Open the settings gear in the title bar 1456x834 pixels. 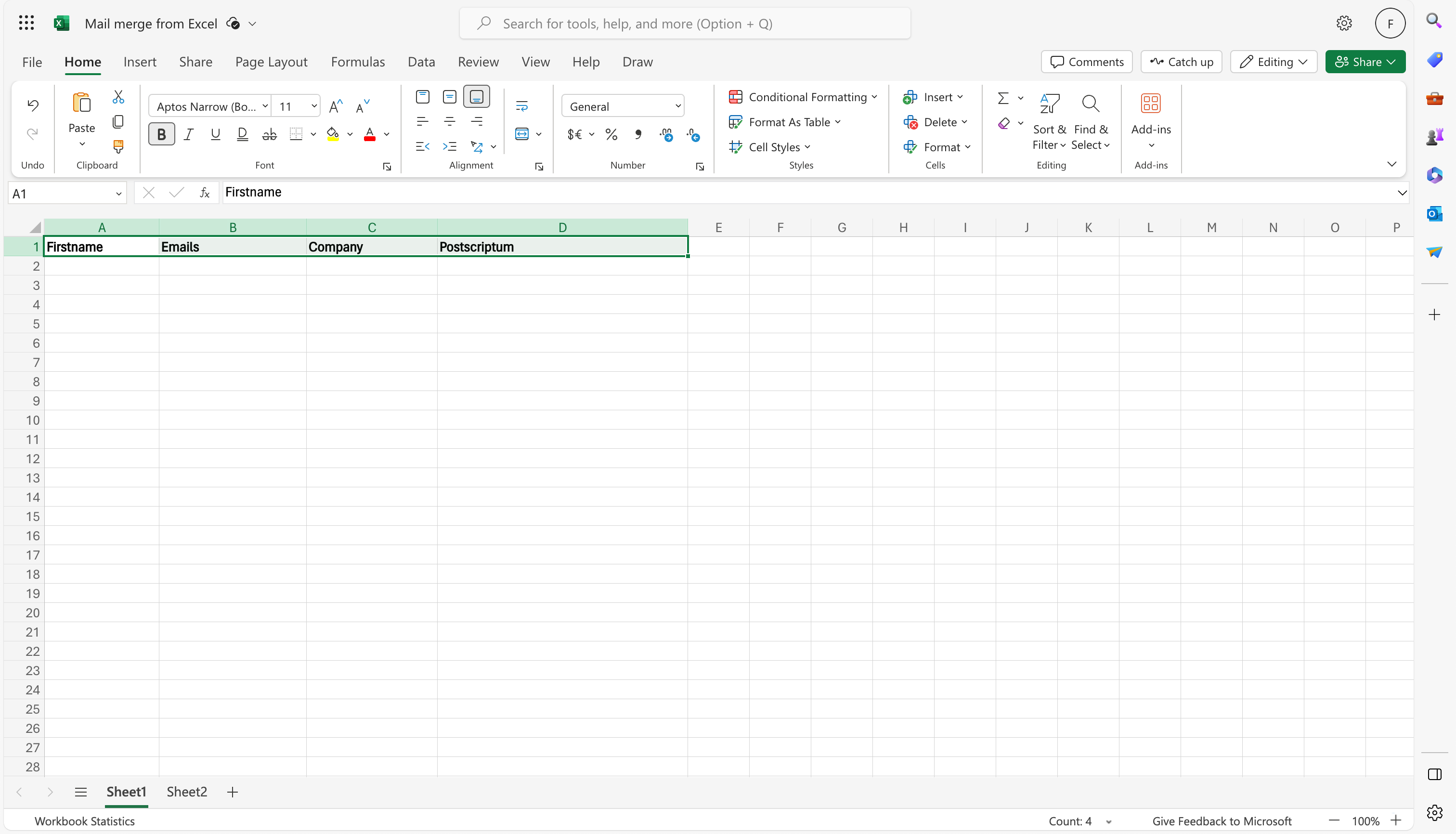pos(1344,23)
